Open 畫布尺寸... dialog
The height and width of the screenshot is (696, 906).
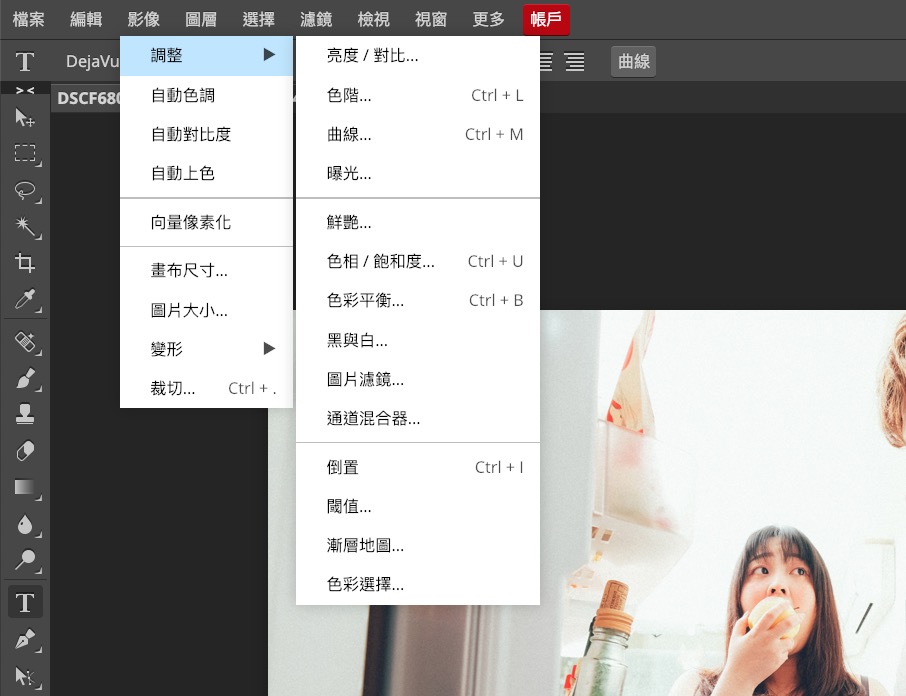coord(206,270)
